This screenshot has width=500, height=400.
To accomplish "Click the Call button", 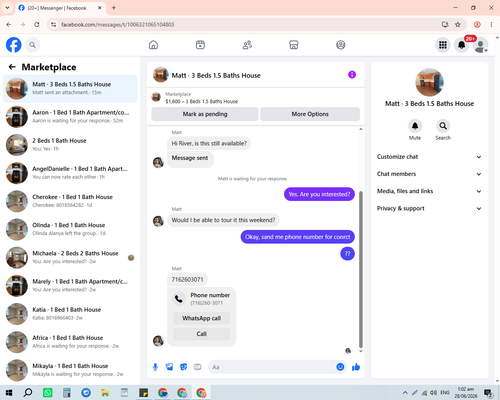I will pos(202,334).
